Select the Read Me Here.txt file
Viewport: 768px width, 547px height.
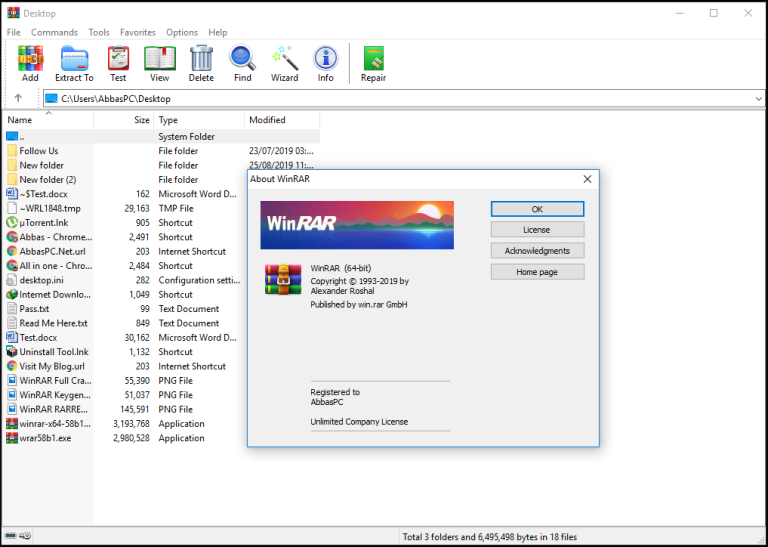click(x=54, y=323)
